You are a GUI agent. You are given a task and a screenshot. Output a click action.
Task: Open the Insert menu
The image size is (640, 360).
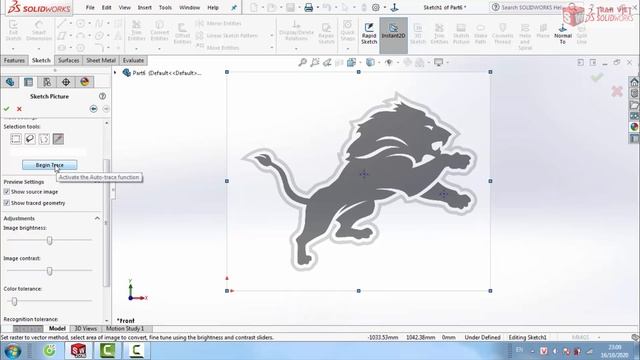(144, 8)
